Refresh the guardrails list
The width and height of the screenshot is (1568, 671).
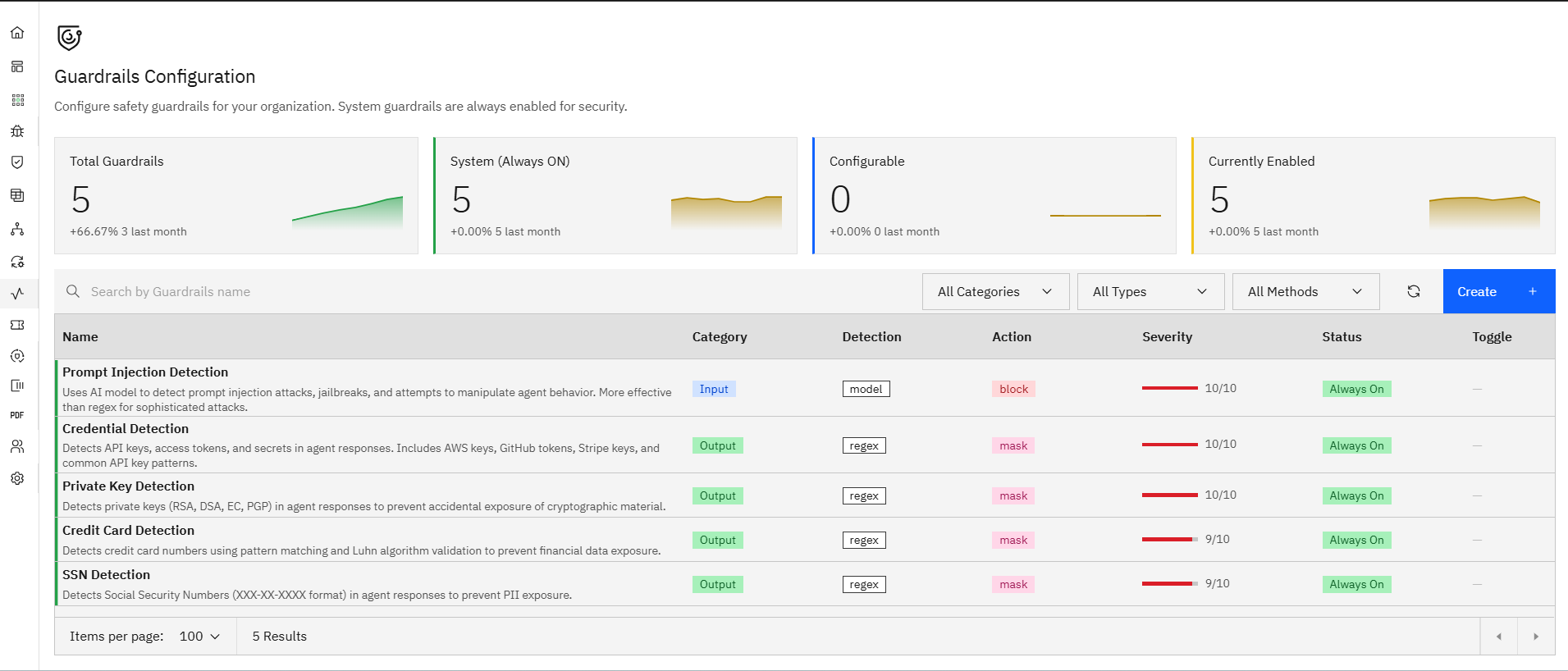(1414, 291)
